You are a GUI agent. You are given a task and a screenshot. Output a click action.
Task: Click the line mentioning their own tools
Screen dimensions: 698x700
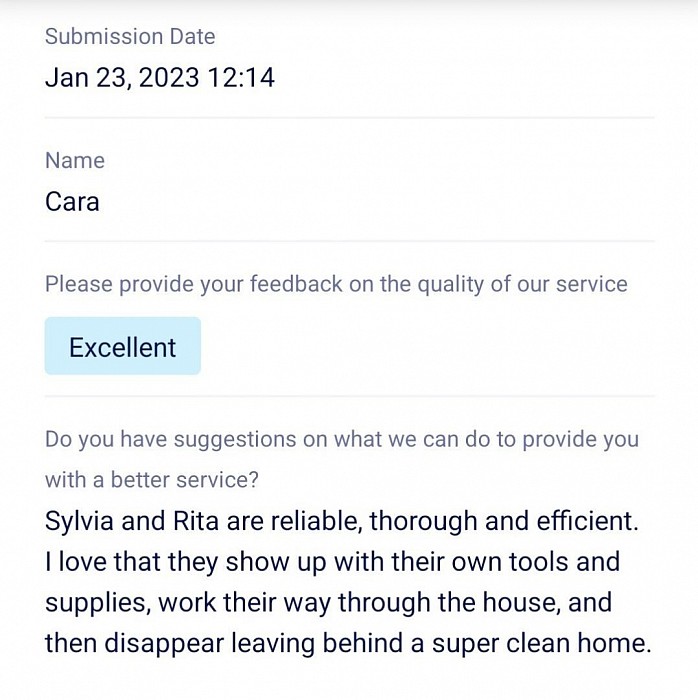tap(332, 562)
